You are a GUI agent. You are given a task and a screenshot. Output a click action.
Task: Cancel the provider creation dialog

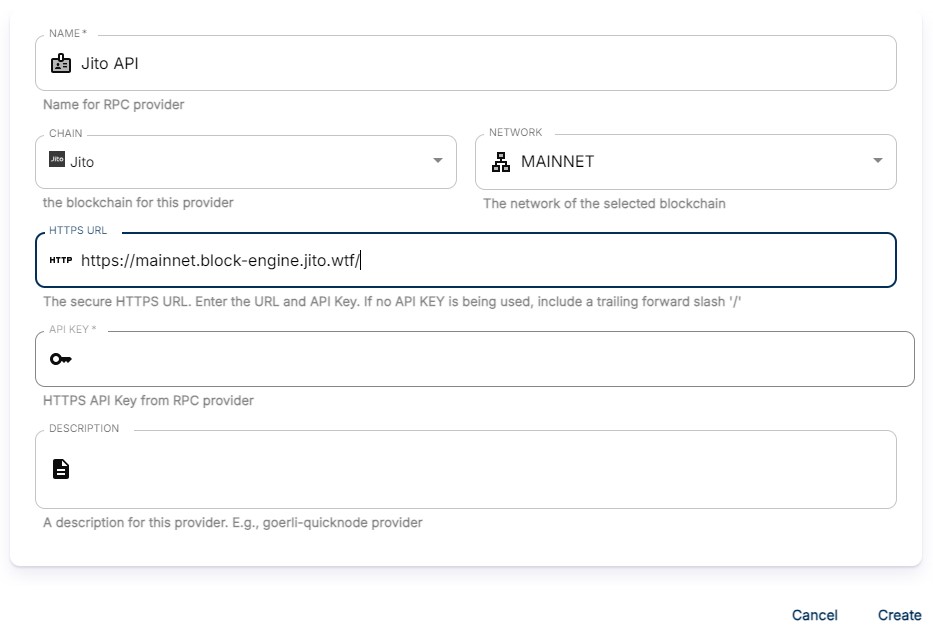click(815, 615)
